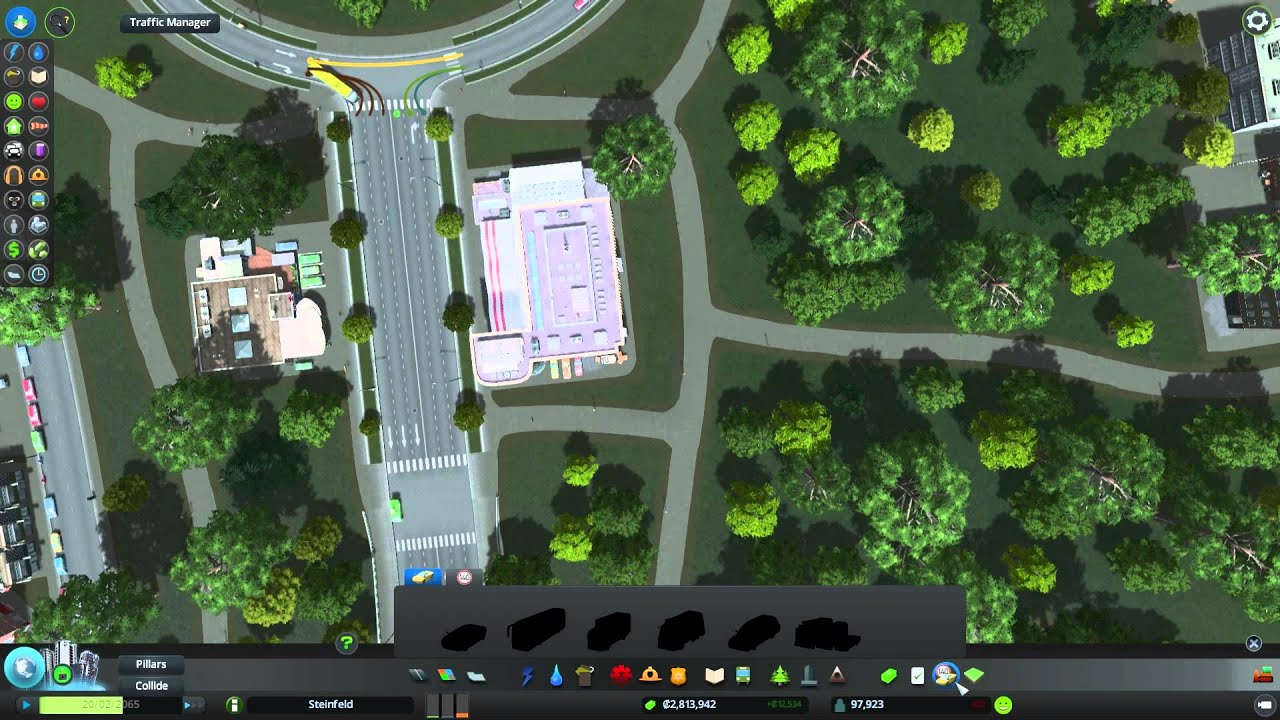Viewport: 1280px width, 720px height.
Task: Open the Pollution purple barrel info view
Action: pos(38,150)
